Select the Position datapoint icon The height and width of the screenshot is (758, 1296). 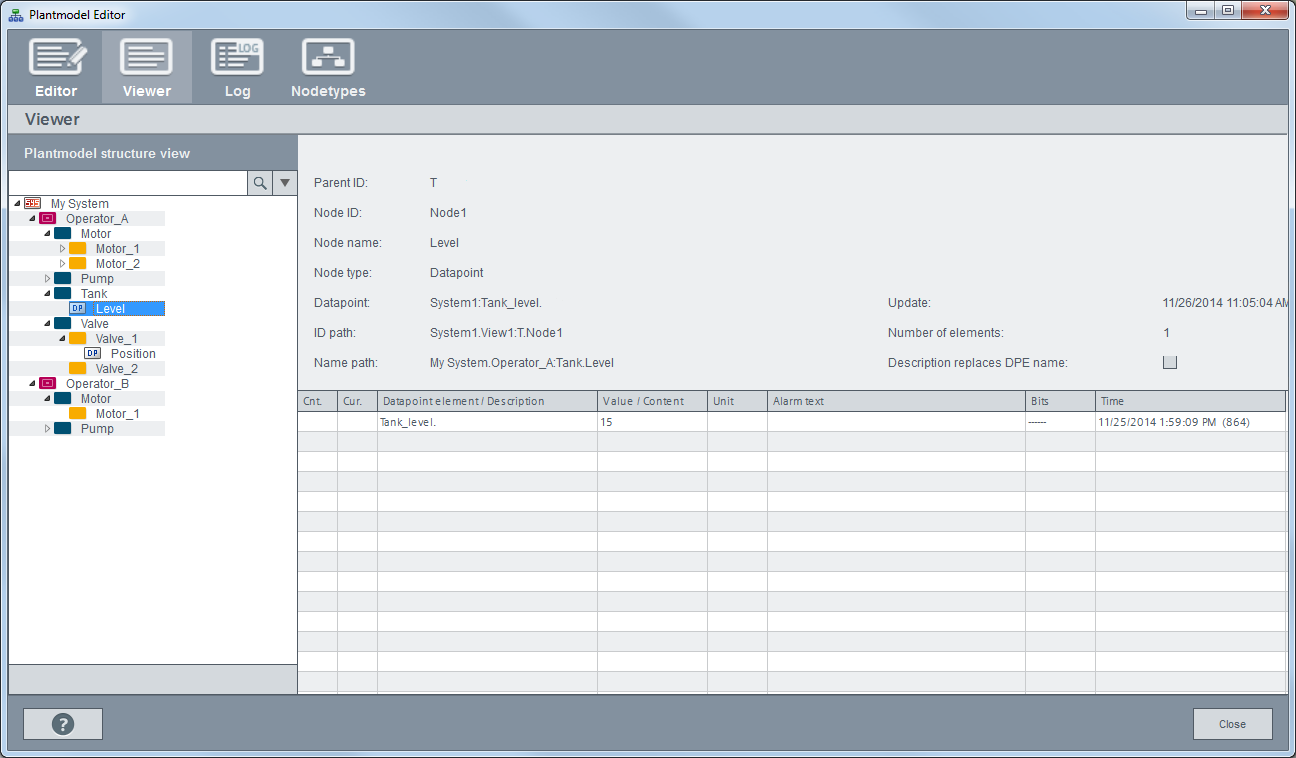(93, 354)
